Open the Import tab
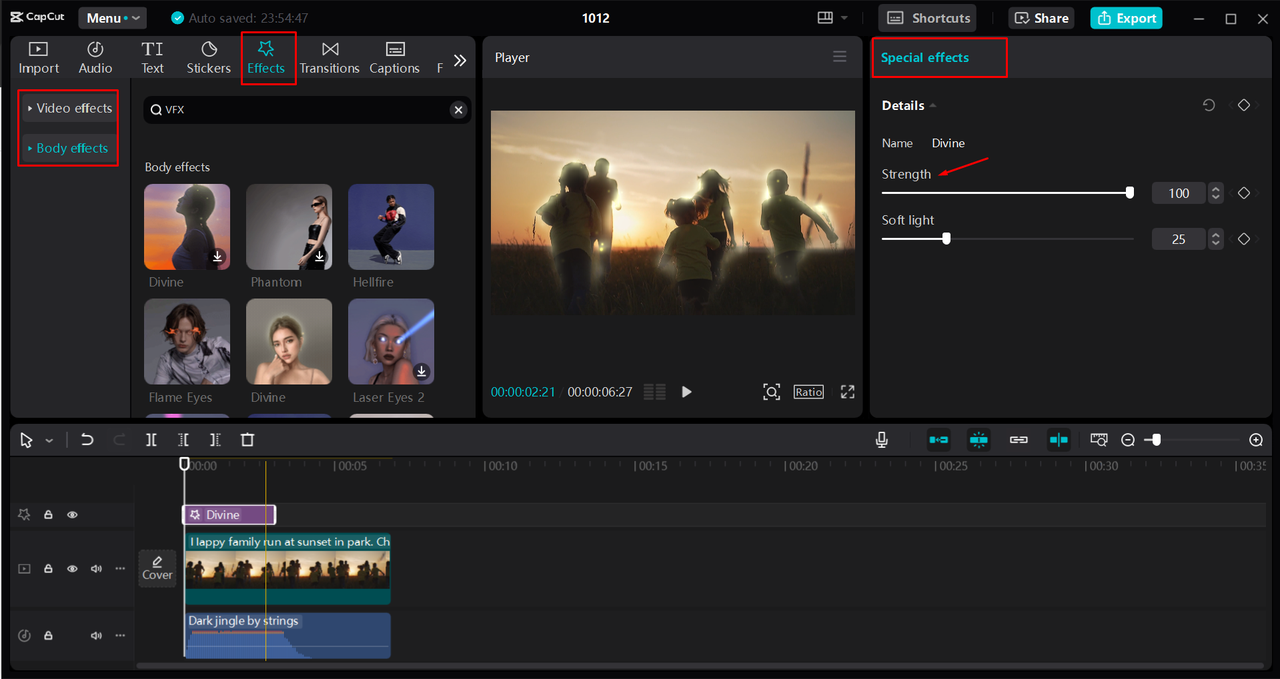The width and height of the screenshot is (1280, 679). [x=39, y=58]
